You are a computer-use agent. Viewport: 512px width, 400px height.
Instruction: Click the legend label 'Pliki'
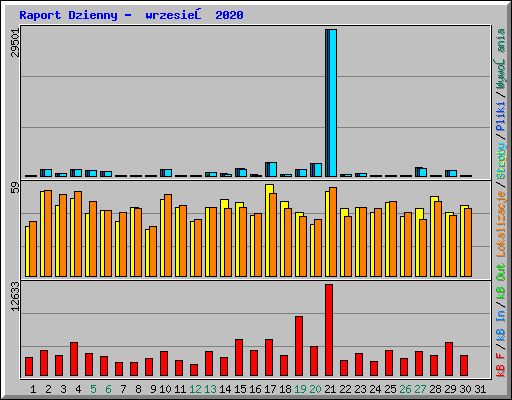500,116
